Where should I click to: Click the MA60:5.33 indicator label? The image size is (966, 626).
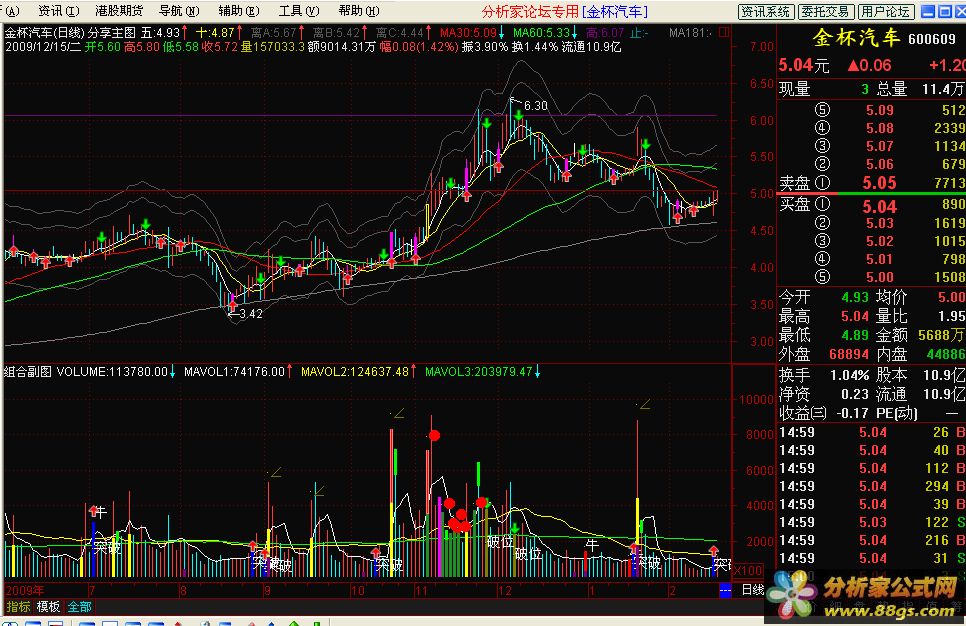tap(542, 33)
